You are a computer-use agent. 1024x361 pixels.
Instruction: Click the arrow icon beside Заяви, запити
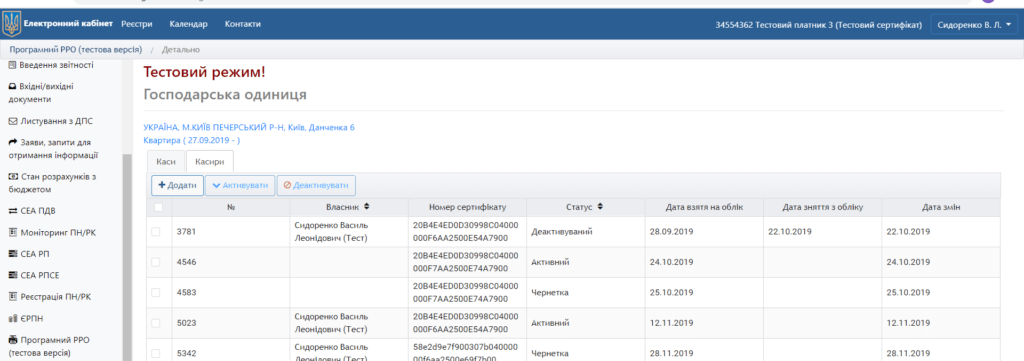click(x=12, y=142)
